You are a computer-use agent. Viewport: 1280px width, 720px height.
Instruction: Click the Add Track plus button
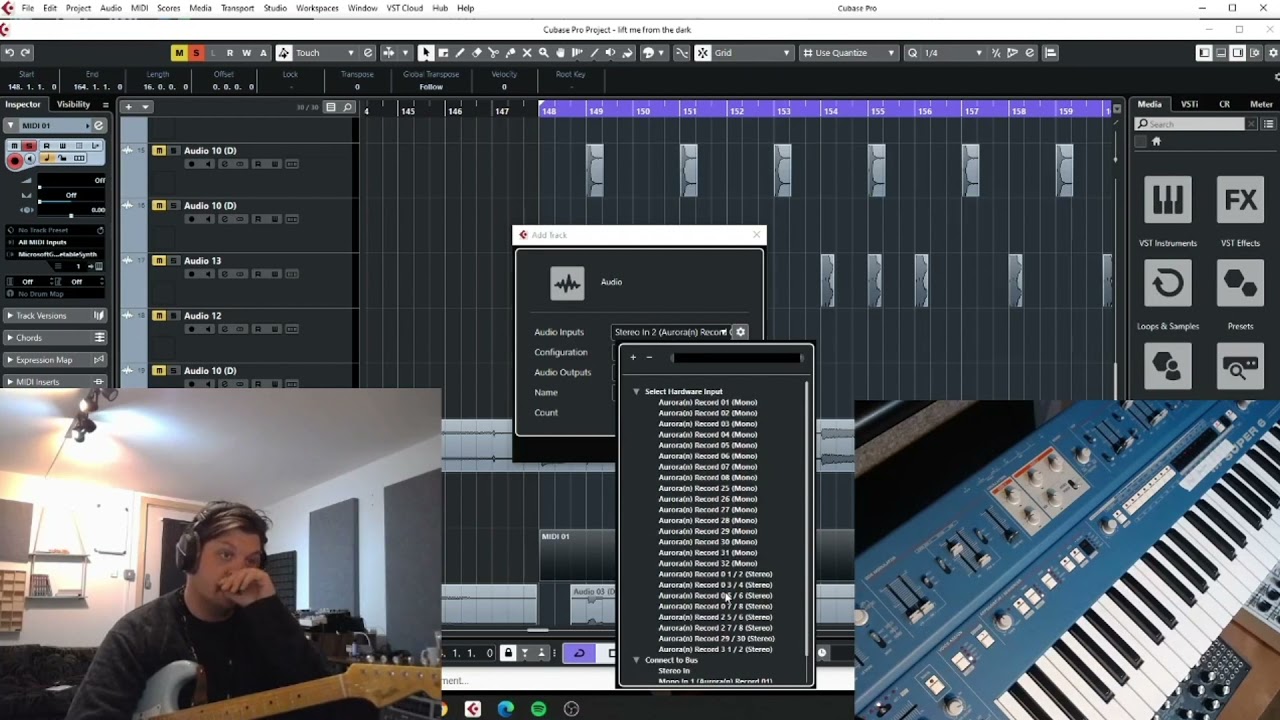pyautogui.click(x=128, y=107)
